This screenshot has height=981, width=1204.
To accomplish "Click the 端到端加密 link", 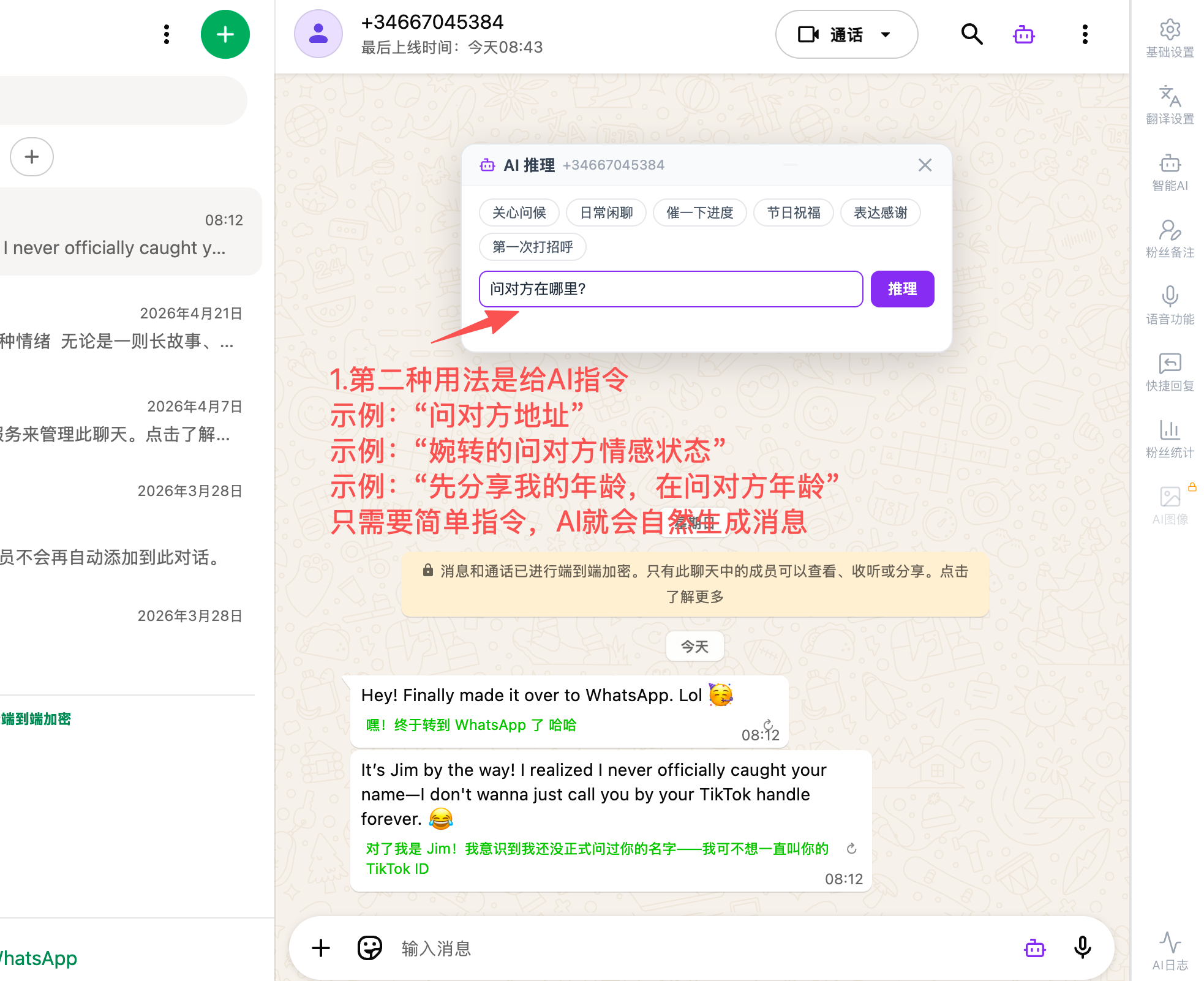I will coord(36,719).
